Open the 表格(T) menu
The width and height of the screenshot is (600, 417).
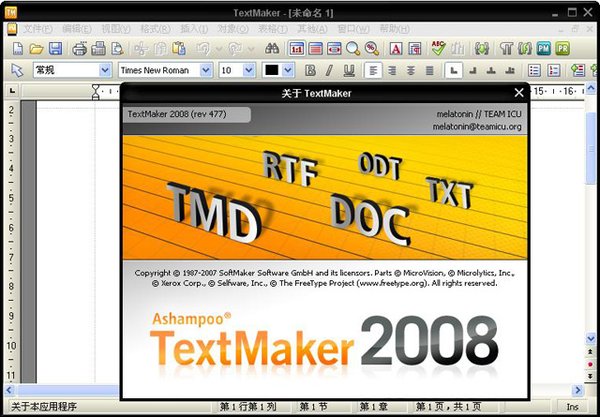click(273, 29)
